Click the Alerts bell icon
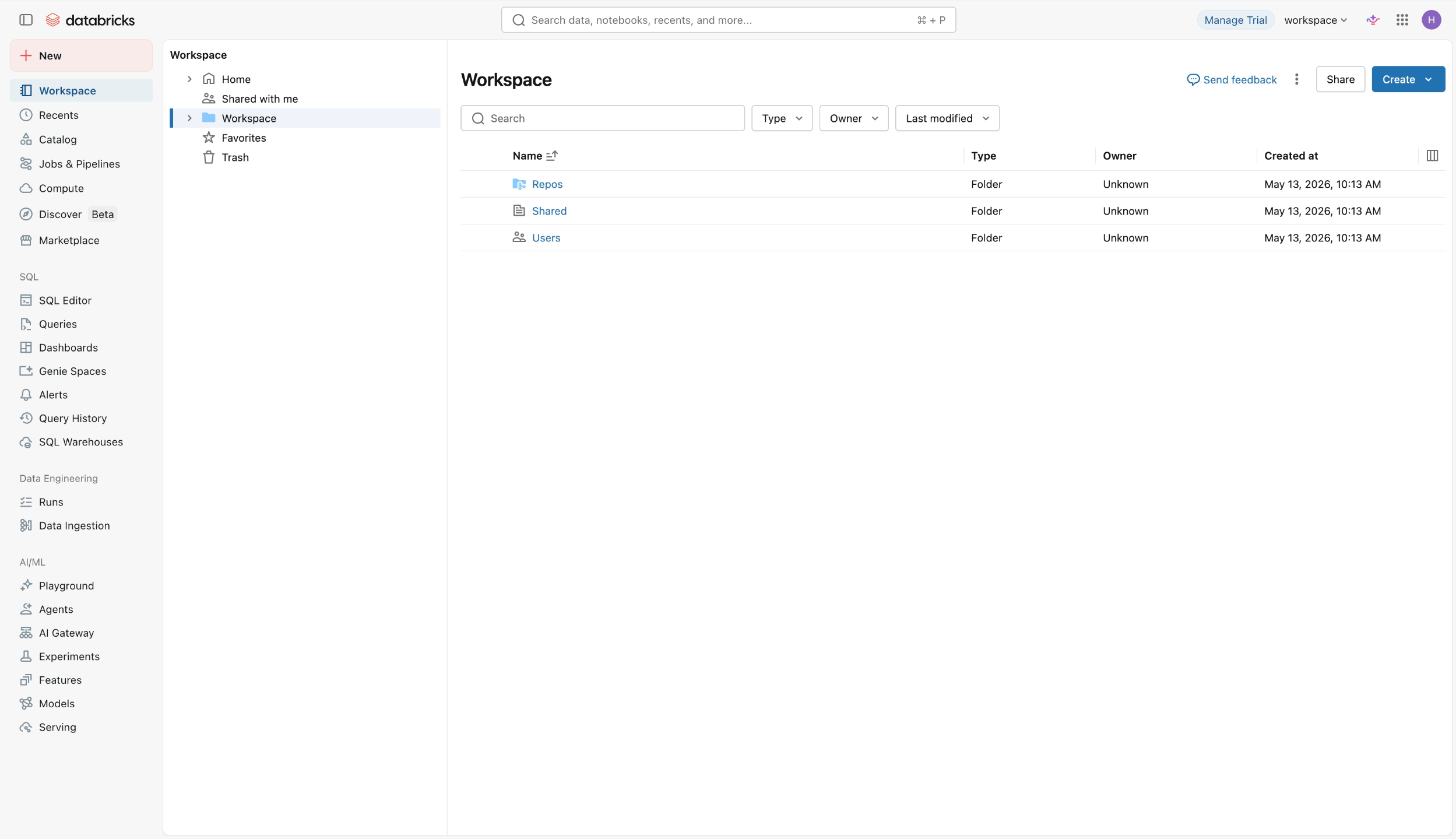This screenshot has width=1456, height=839. pos(26,395)
